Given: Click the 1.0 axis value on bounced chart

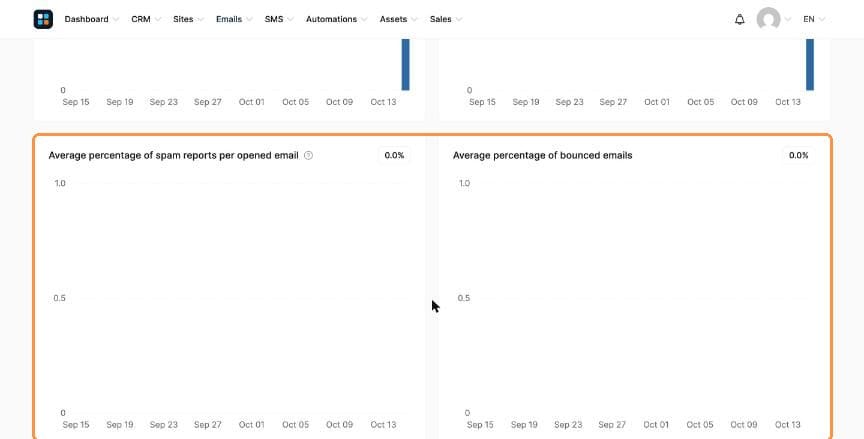Looking at the screenshot, I should point(465,183).
